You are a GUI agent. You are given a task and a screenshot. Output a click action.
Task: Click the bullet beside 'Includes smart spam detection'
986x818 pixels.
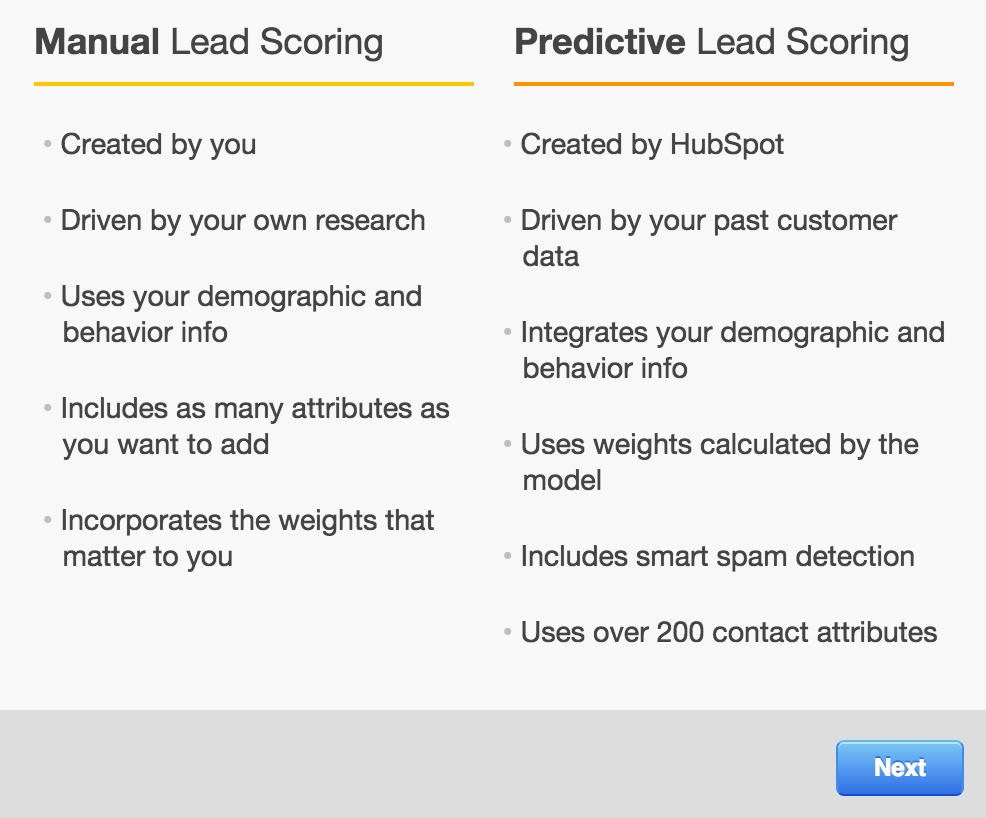pyautogui.click(x=505, y=554)
